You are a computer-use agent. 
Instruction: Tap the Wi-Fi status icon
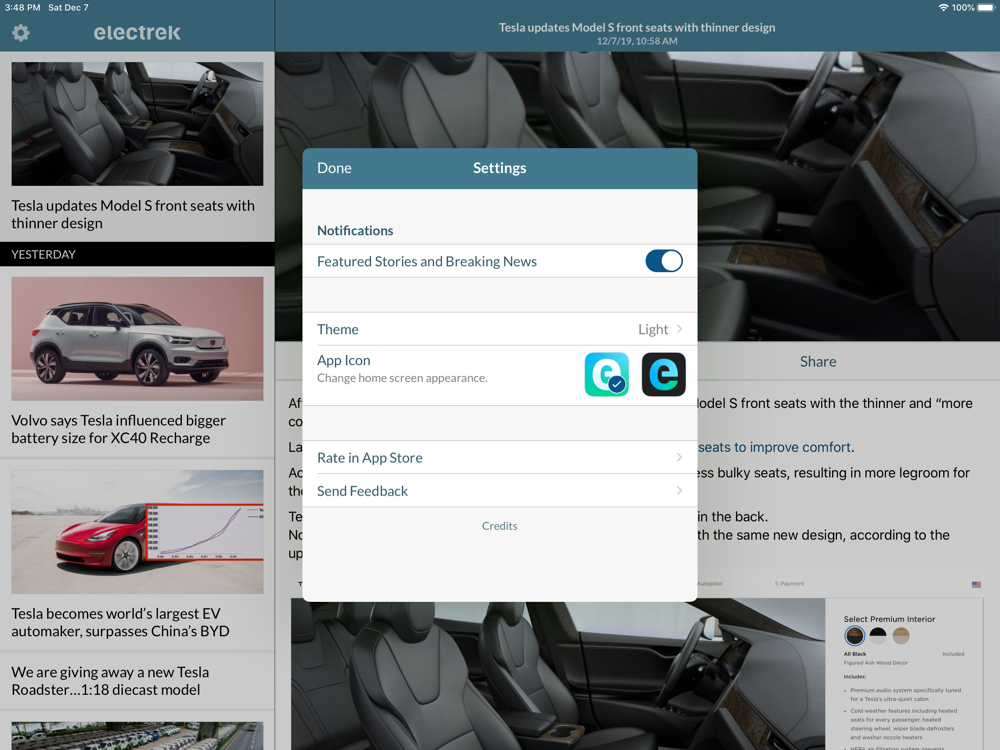pyautogui.click(x=943, y=8)
